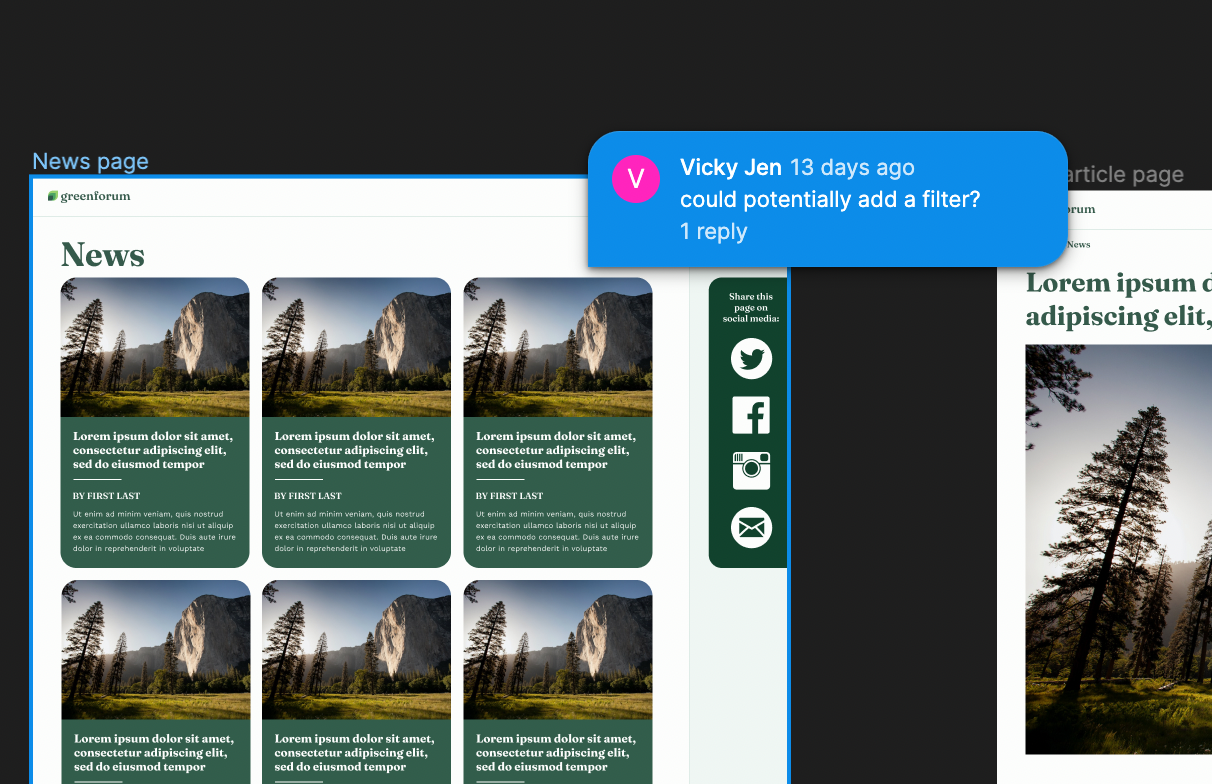
Task: Click the greenforum logo on News page
Action: click(x=89, y=196)
